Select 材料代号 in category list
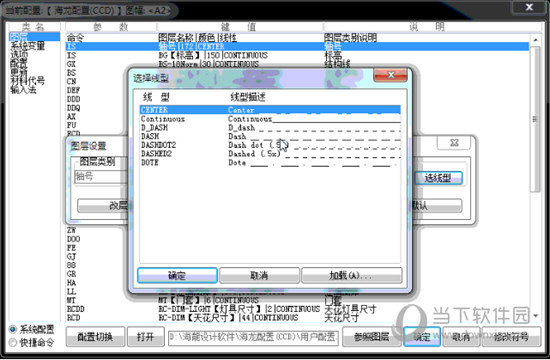The height and width of the screenshot is (360, 550). click(x=27, y=81)
